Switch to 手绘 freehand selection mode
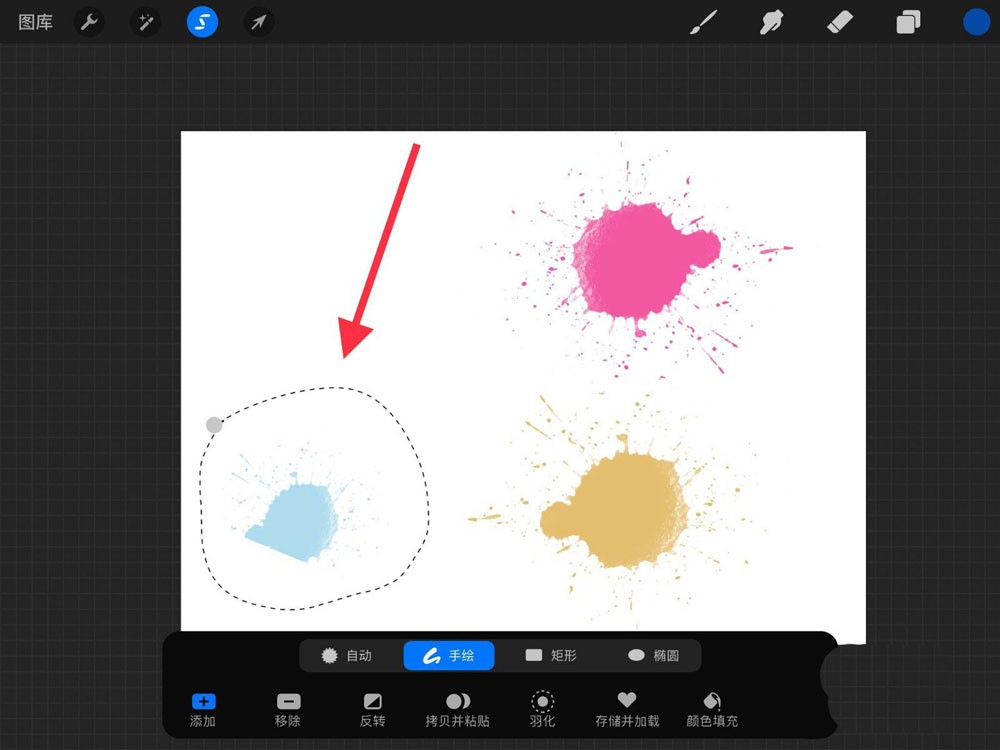 pos(449,656)
